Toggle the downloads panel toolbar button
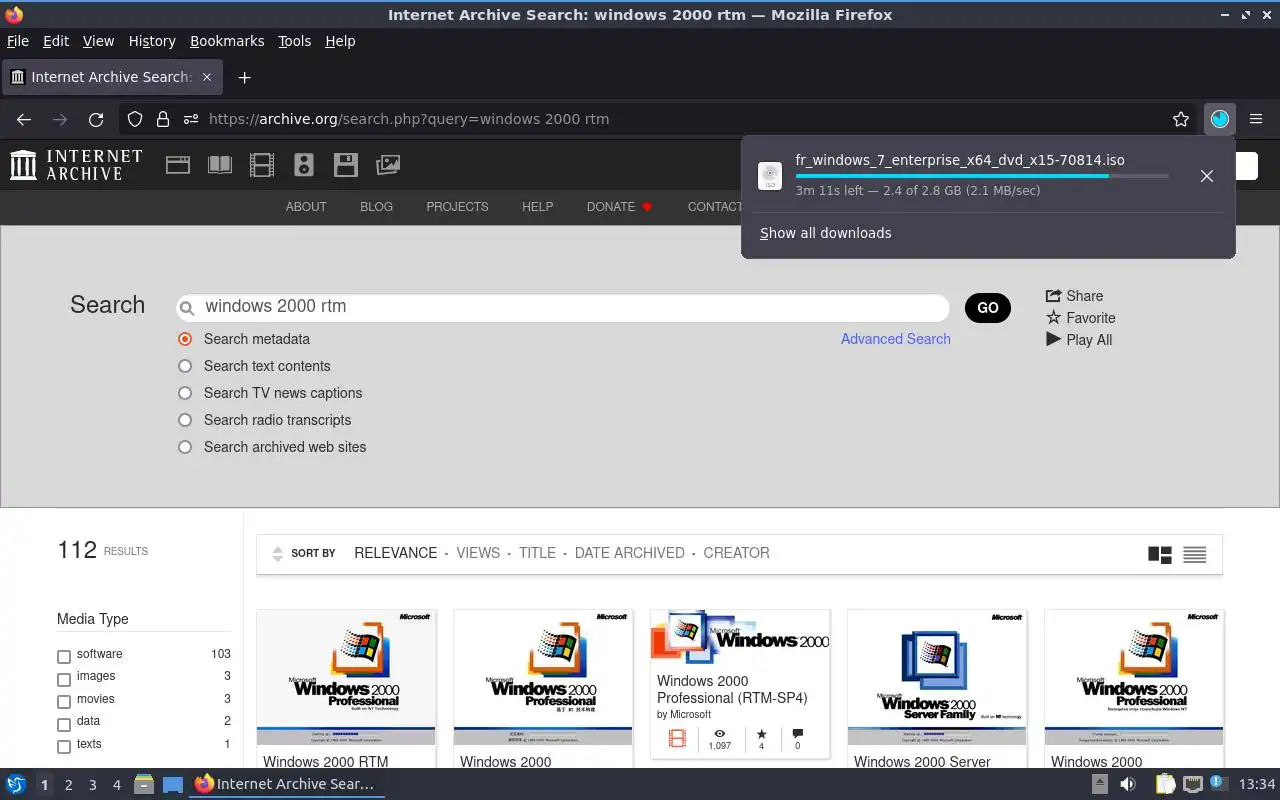The image size is (1280, 800). point(1220,119)
